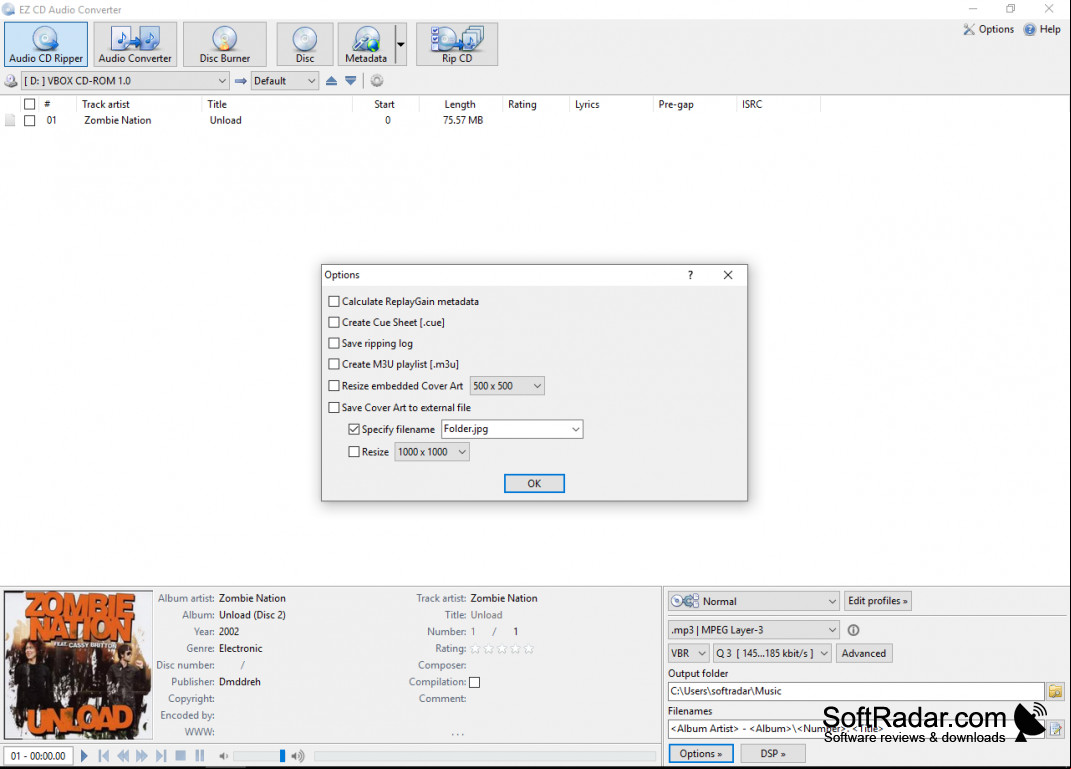Skip to previous track
The image size is (1071, 769).
tap(103, 755)
